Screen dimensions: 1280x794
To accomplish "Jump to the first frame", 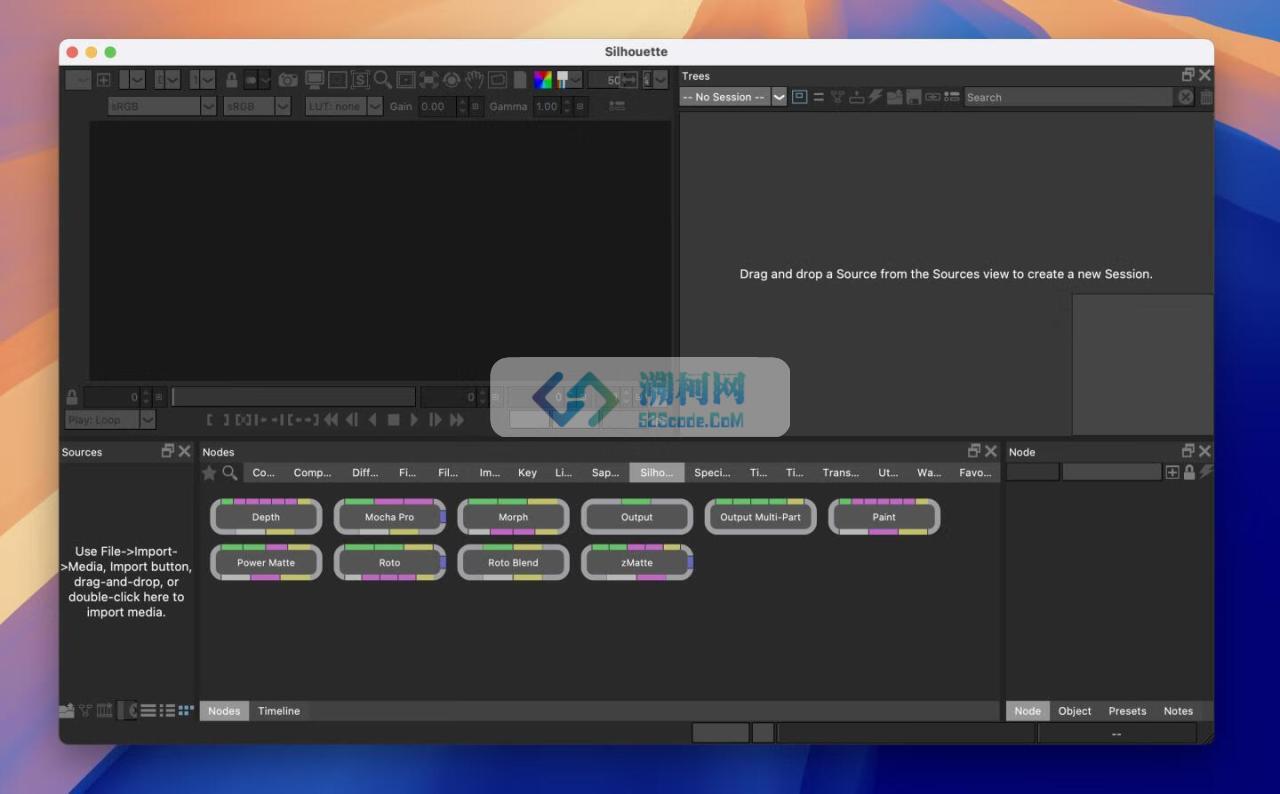I will tap(330, 420).
